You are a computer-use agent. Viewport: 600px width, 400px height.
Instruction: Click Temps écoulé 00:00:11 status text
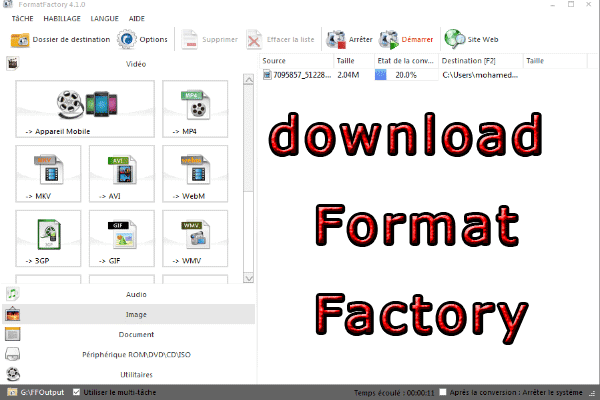coord(394,393)
